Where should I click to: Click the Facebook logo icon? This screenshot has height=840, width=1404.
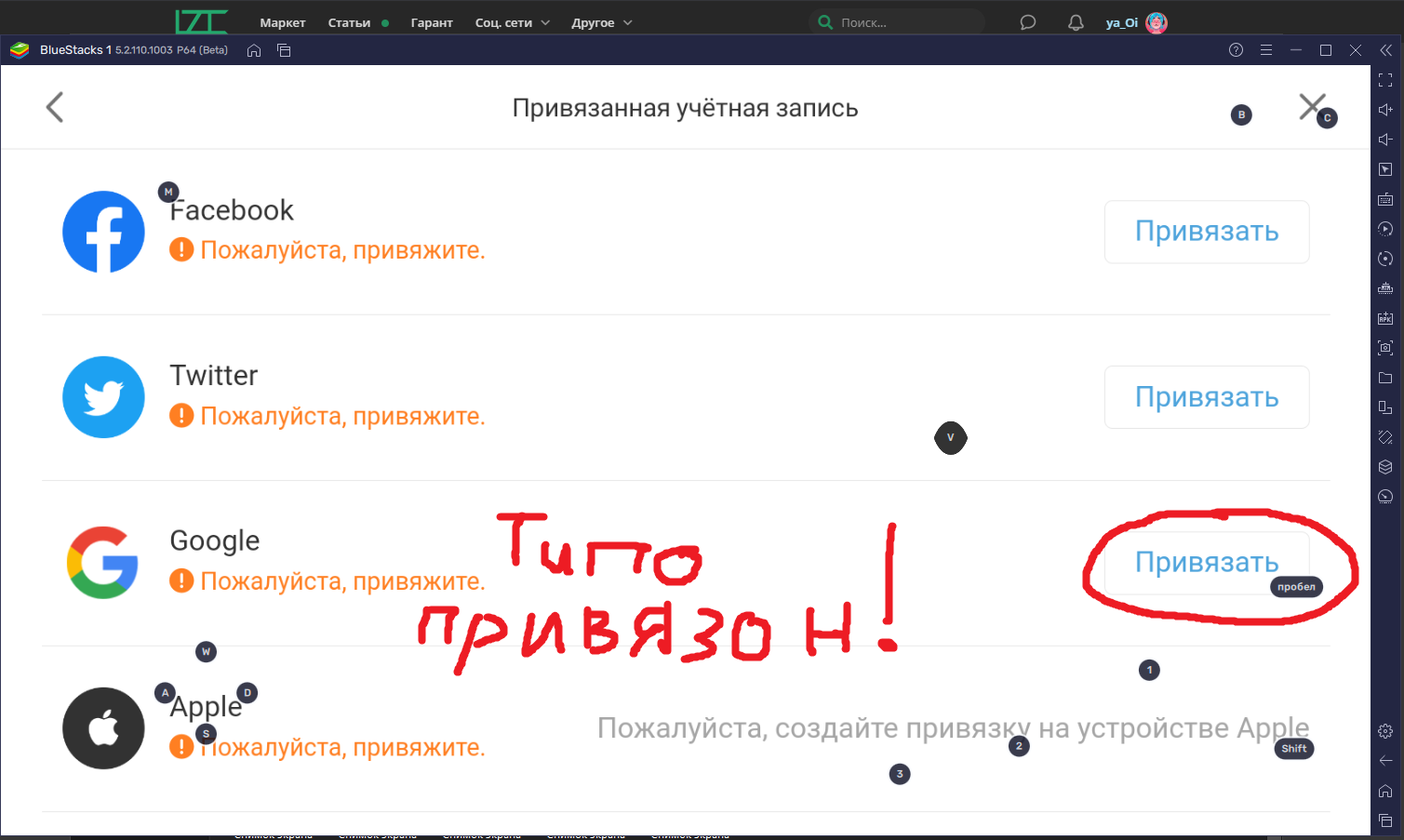103,232
